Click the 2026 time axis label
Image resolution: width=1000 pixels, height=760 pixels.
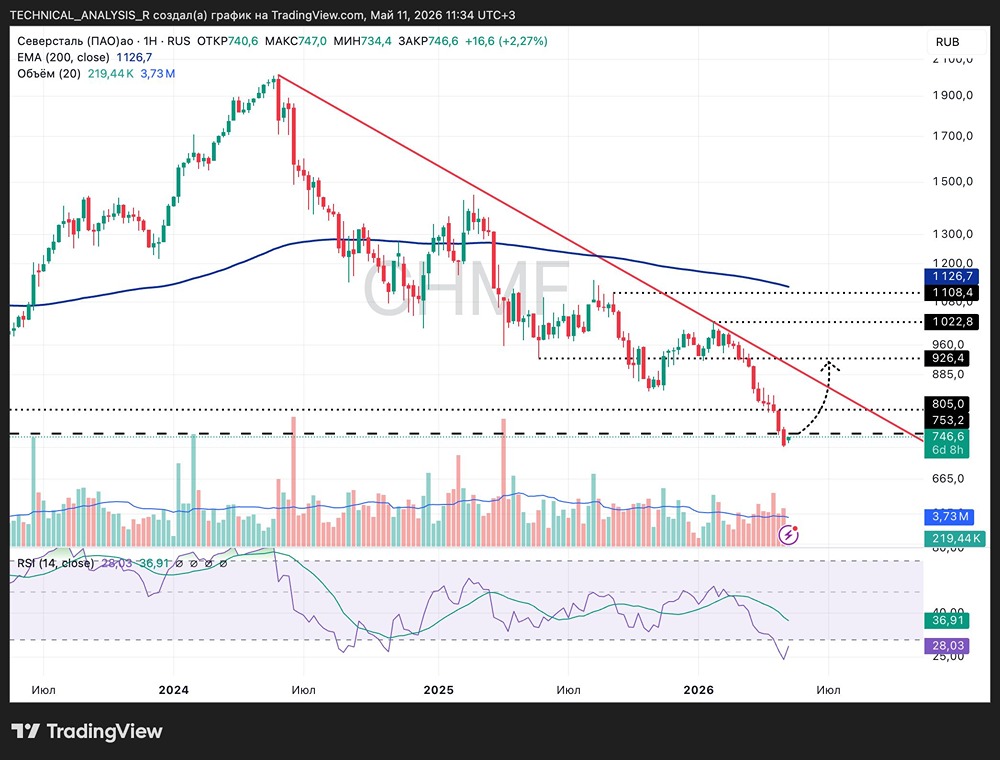coord(698,690)
